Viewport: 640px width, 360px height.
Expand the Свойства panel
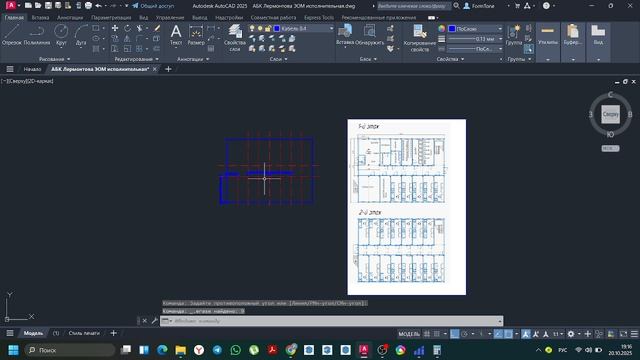point(450,59)
